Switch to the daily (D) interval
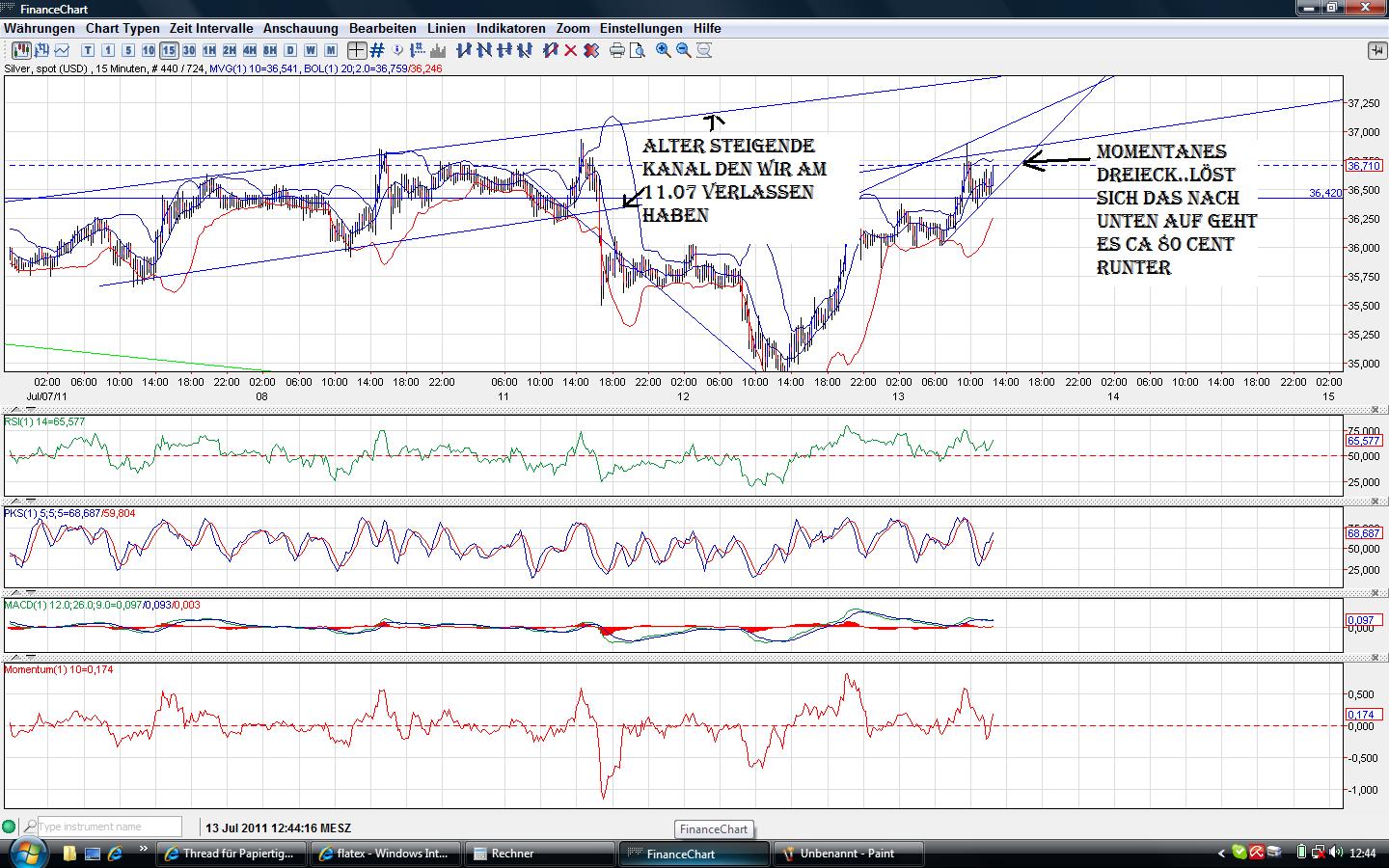 pos(290,50)
